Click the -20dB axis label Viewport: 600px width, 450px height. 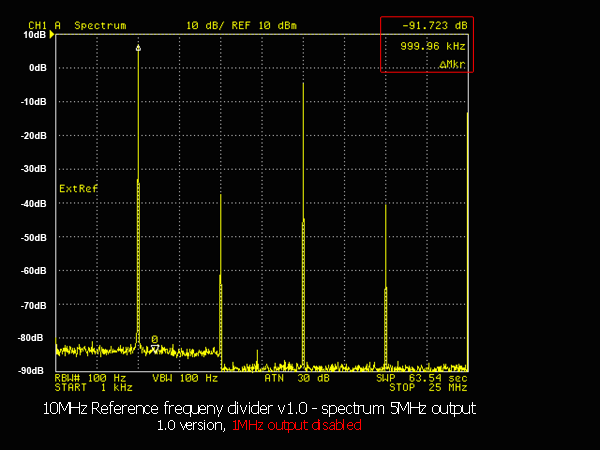pyautogui.click(x=34, y=136)
